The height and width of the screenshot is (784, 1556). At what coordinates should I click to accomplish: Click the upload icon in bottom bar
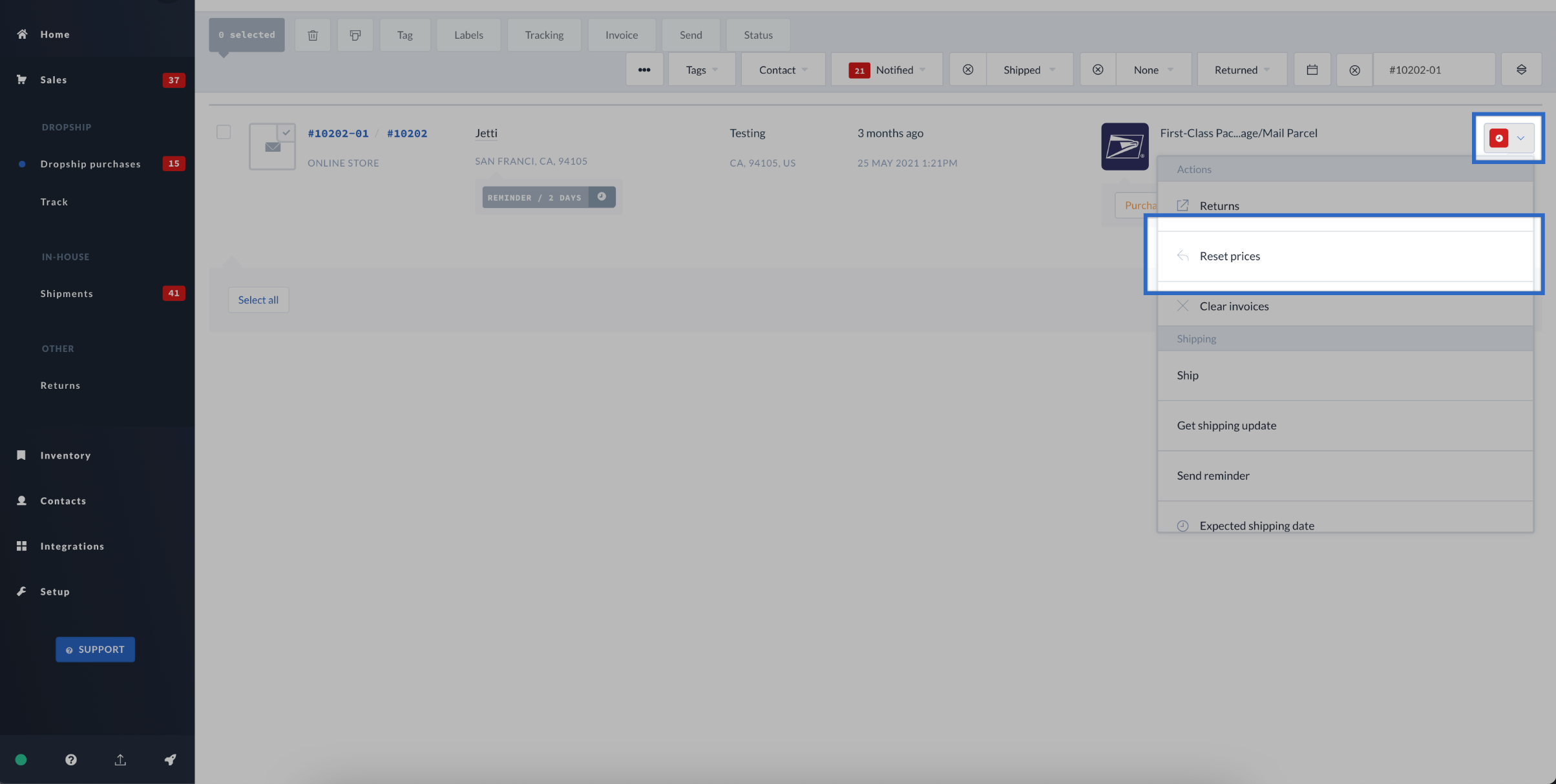tap(120, 759)
